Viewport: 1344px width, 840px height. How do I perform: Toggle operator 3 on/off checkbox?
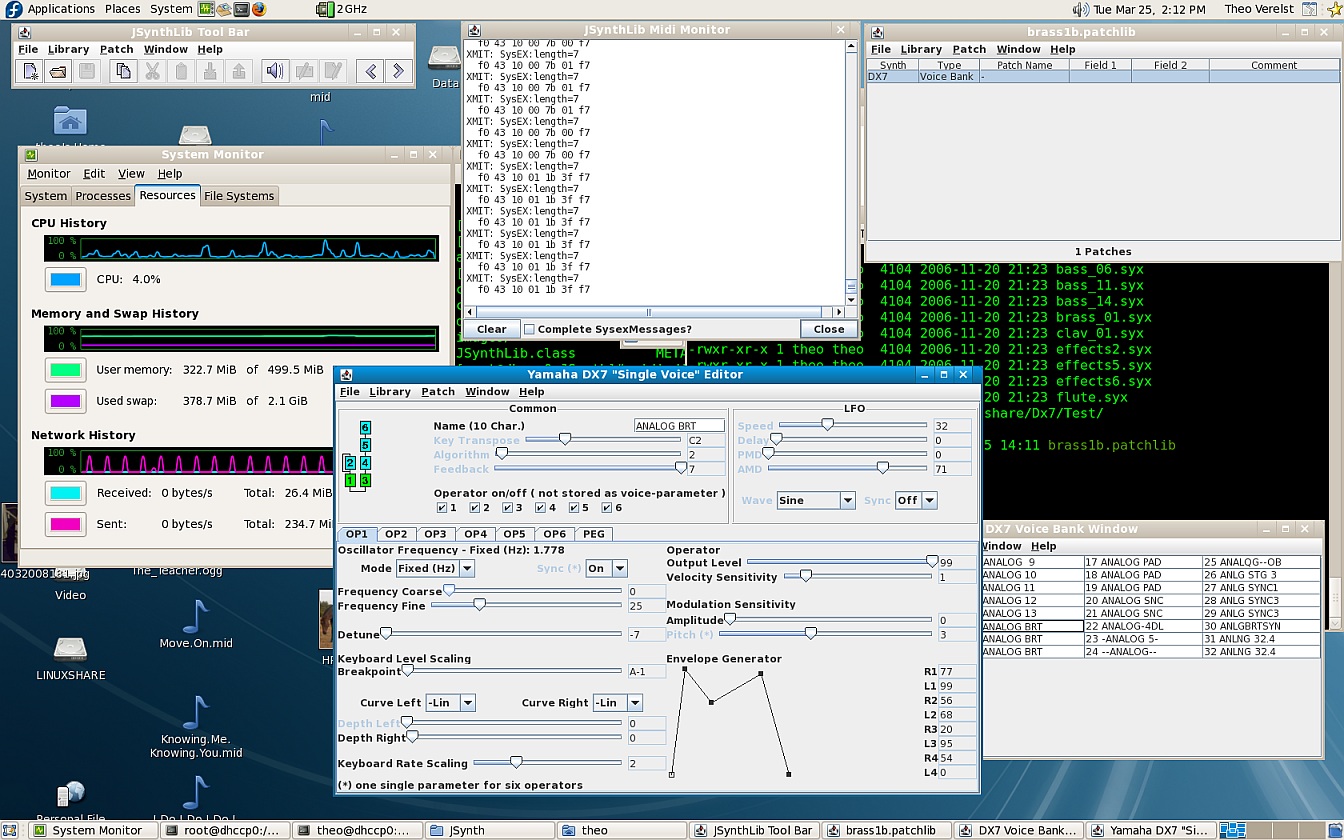tap(508, 508)
